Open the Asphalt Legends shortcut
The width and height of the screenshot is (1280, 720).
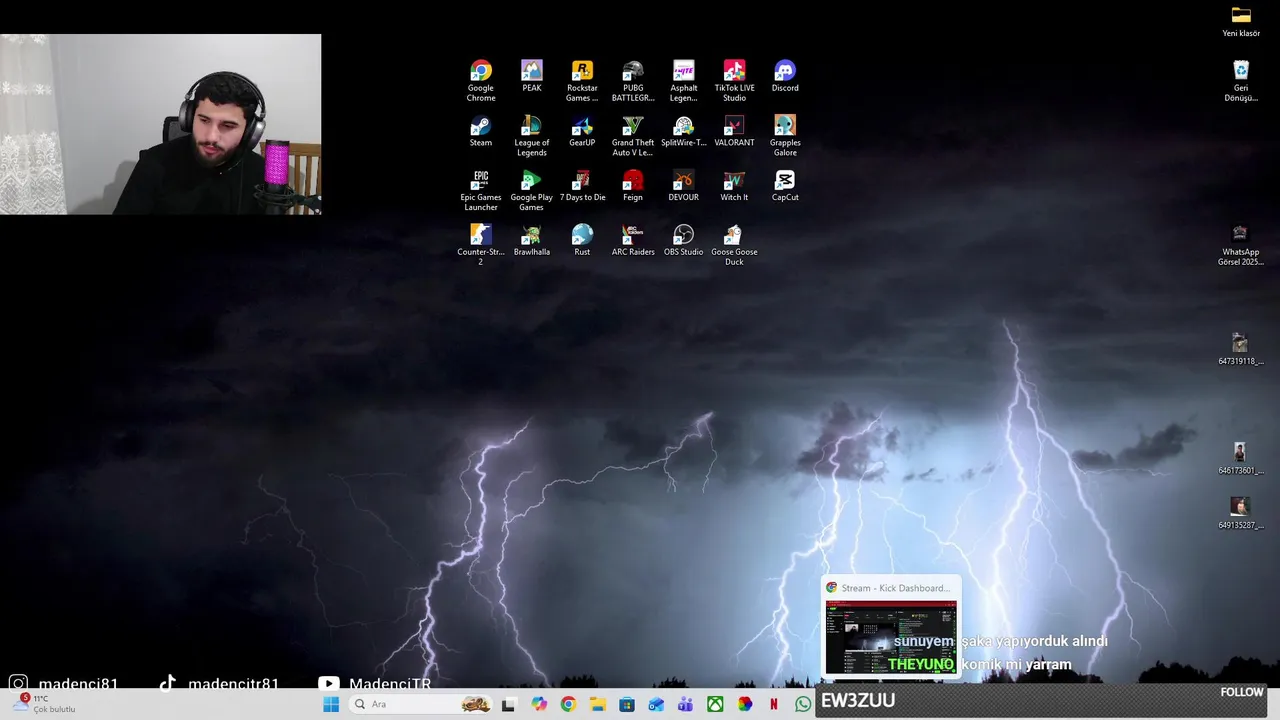tap(684, 81)
